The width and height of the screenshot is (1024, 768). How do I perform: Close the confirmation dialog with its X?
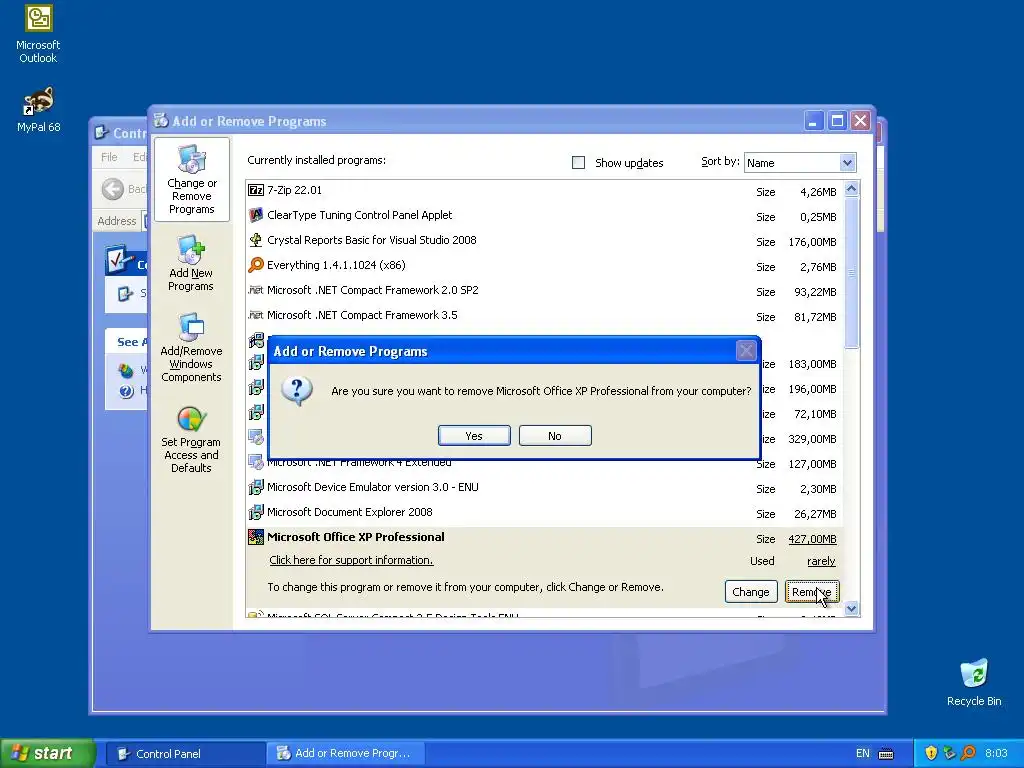(746, 351)
